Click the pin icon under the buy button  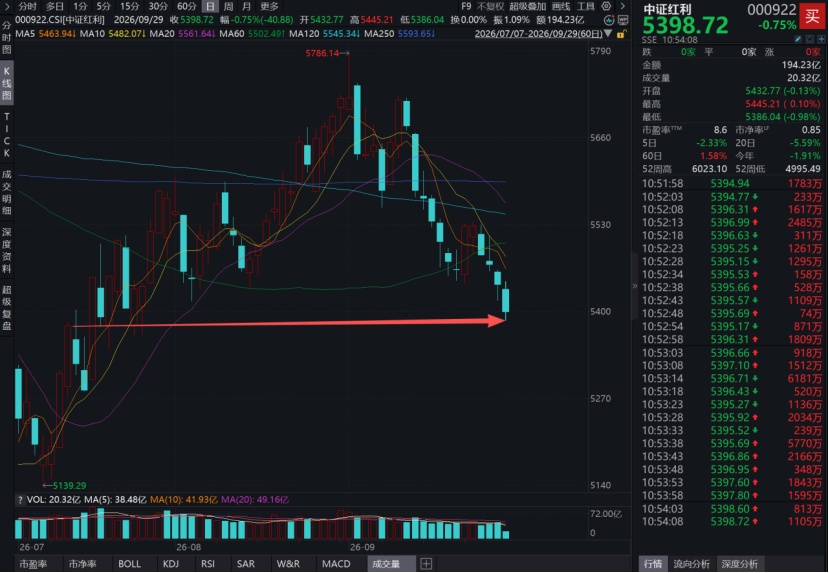[x=809, y=40]
